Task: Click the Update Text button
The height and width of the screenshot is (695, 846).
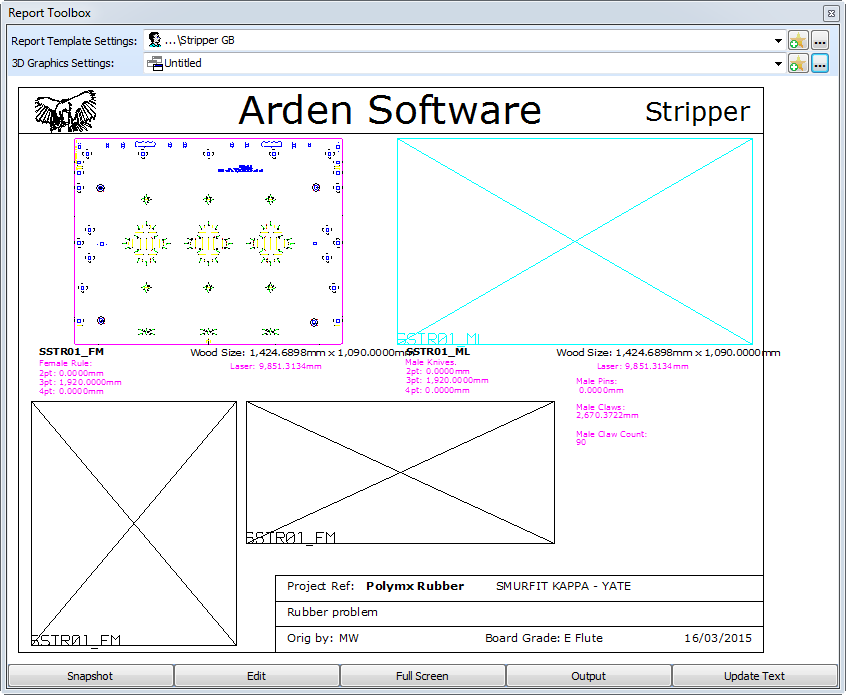Action: [x=754, y=676]
